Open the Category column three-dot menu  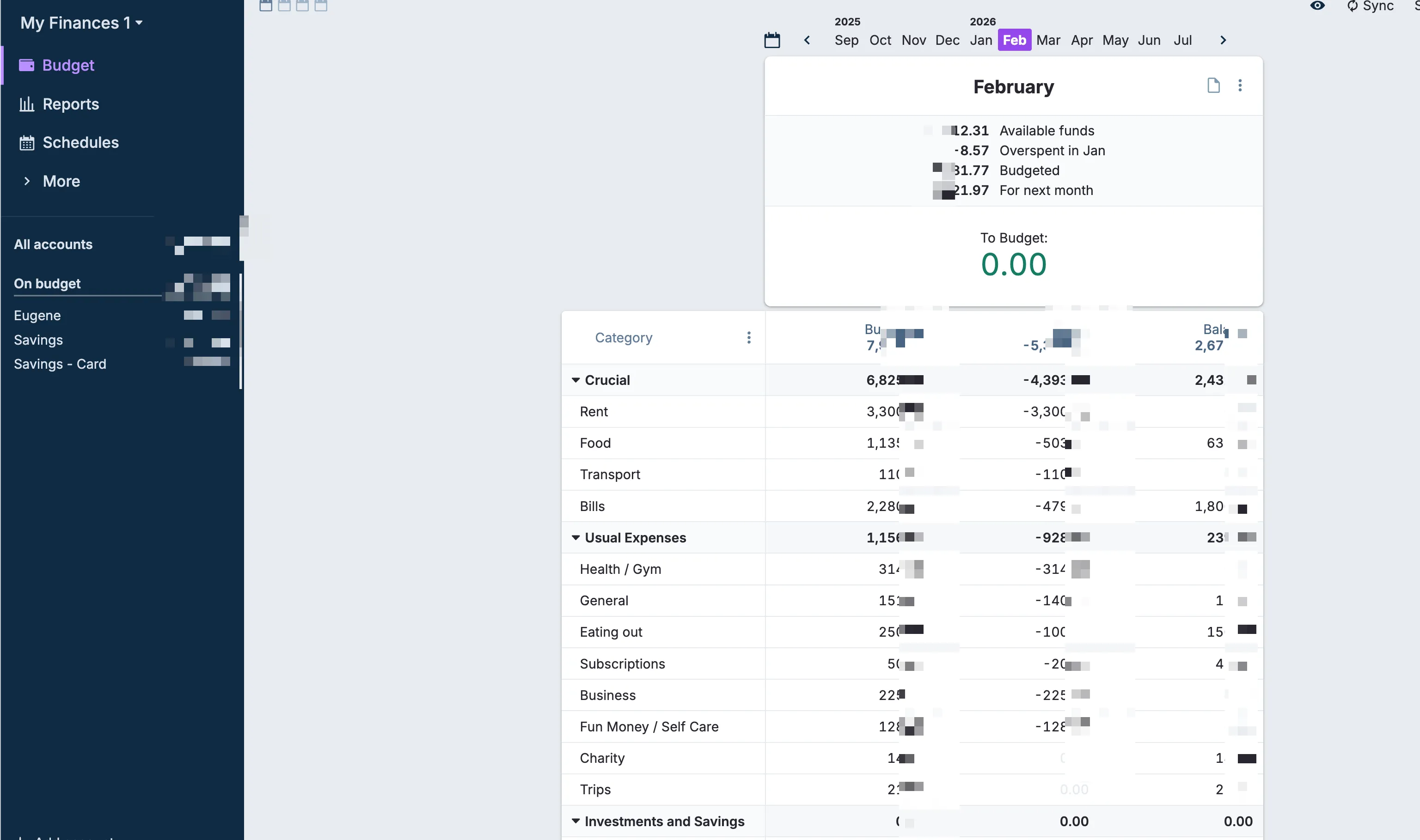749,337
